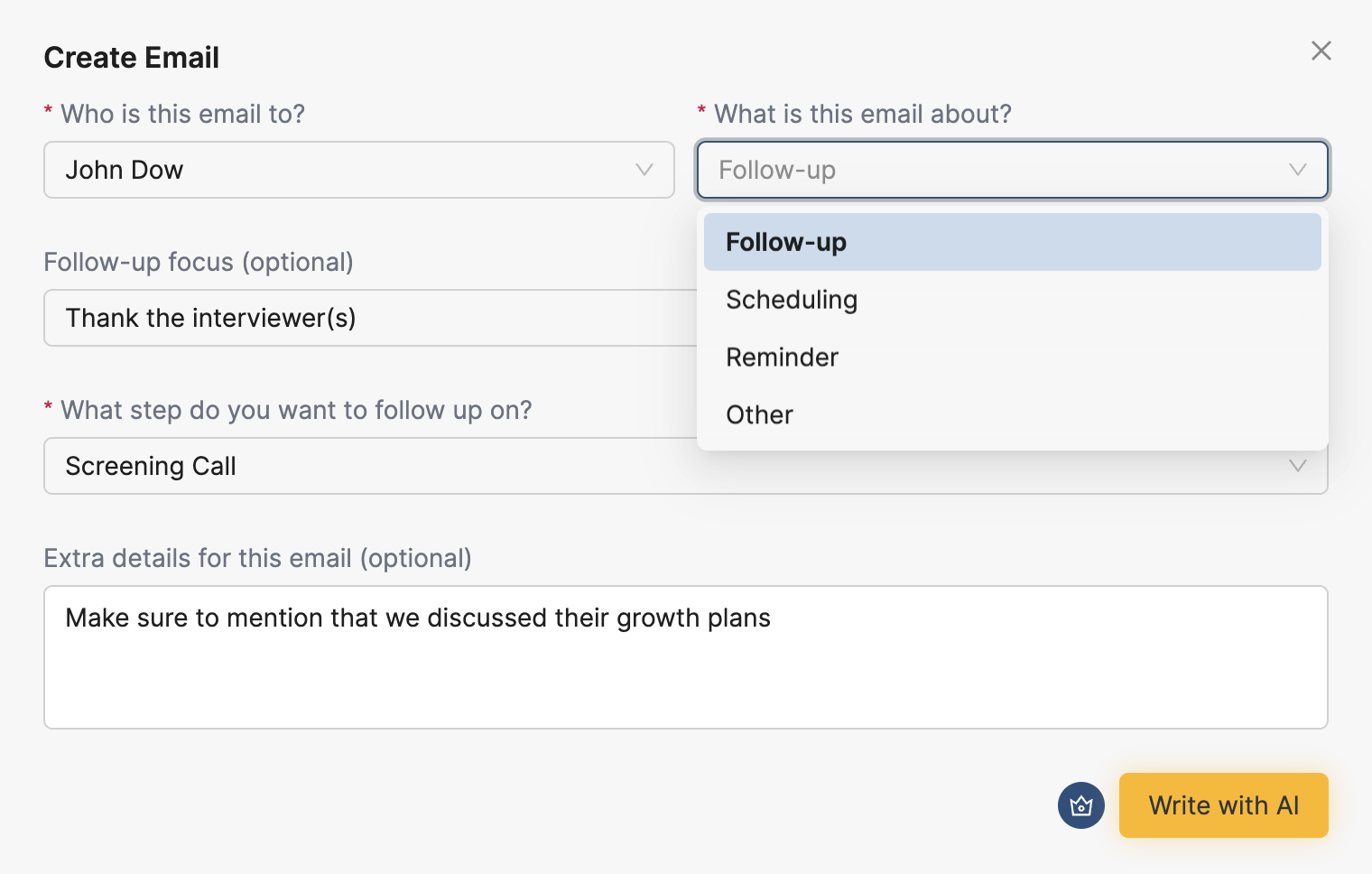Screen dimensions: 1372x874
Task: Open the Follow-up focus dropdown
Action: pos(361,318)
